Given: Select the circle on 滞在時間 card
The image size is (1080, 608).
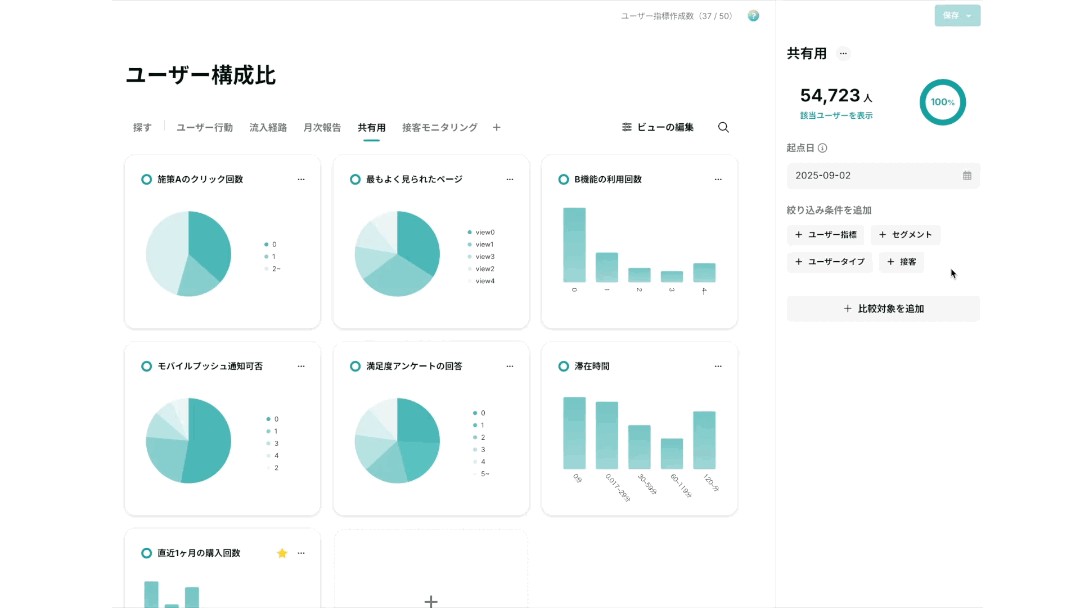Looking at the screenshot, I should (563, 366).
